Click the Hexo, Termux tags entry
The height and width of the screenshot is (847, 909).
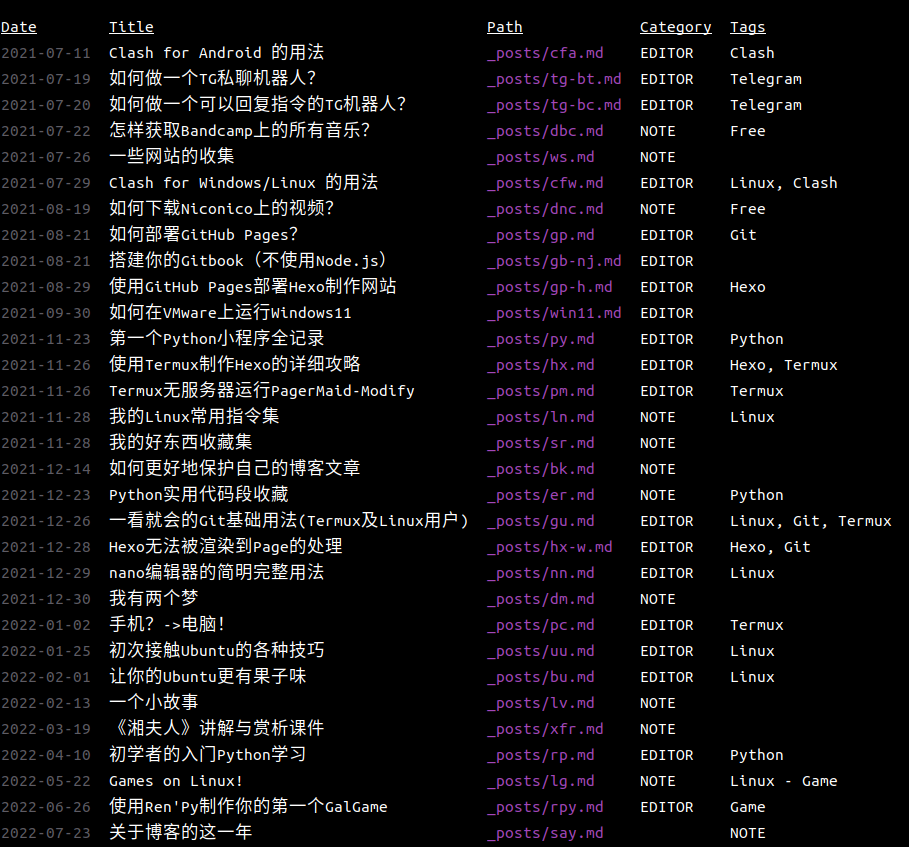783,364
